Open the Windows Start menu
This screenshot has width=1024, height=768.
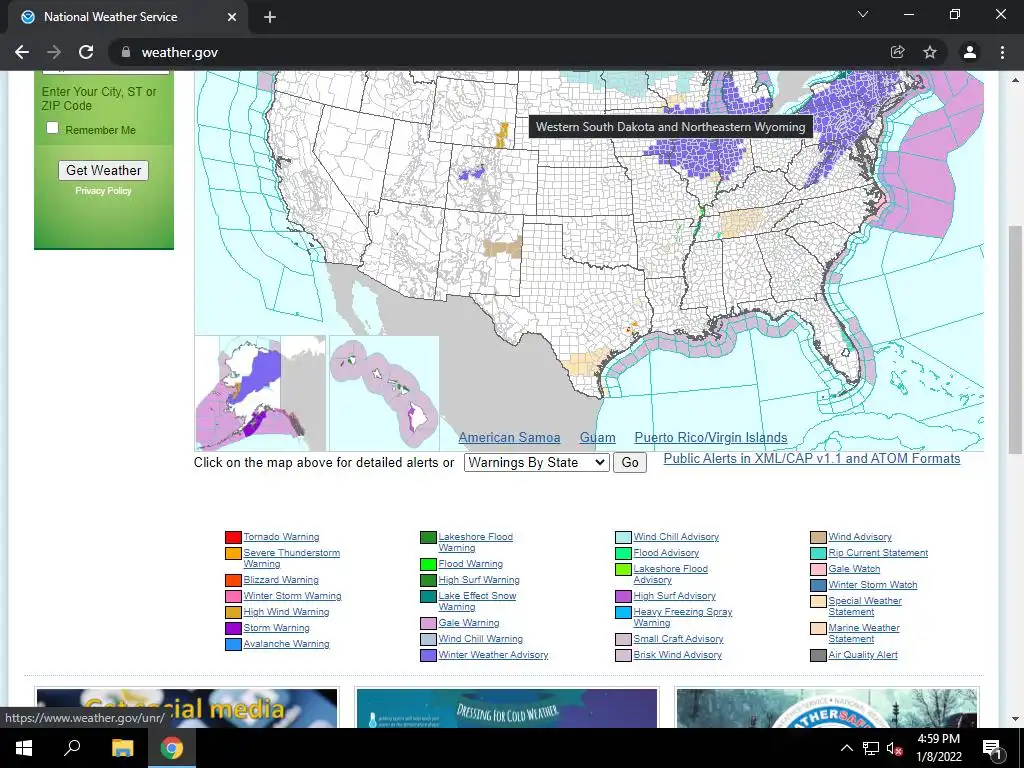pos(24,748)
